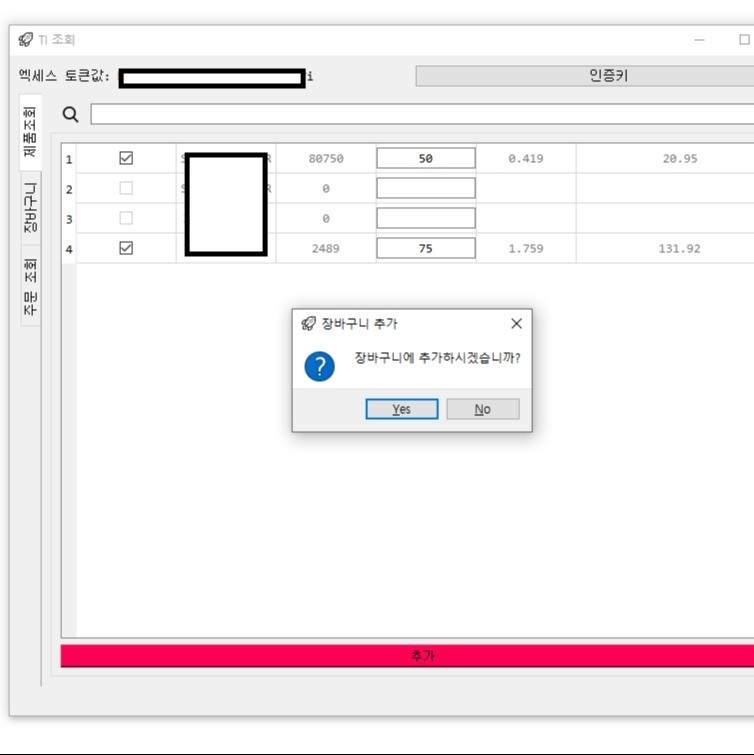Click the quantity field showing 50
The height and width of the screenshot is (755, 754).
pyautogui.click(x=426, y=158)
